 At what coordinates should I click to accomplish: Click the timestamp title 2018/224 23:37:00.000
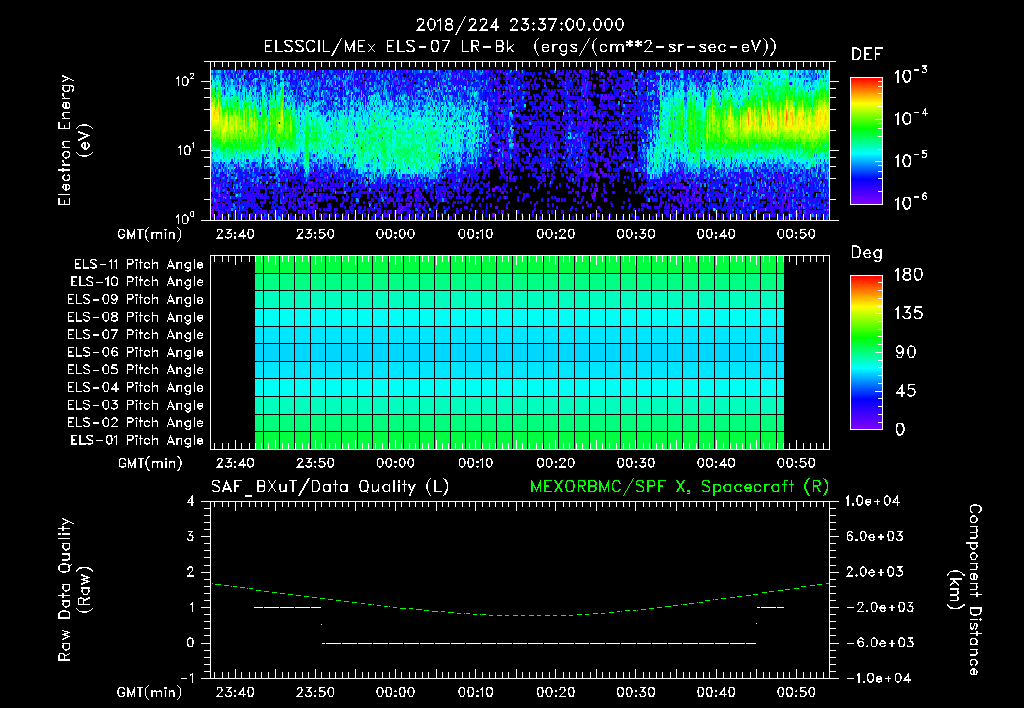point(520,25)
